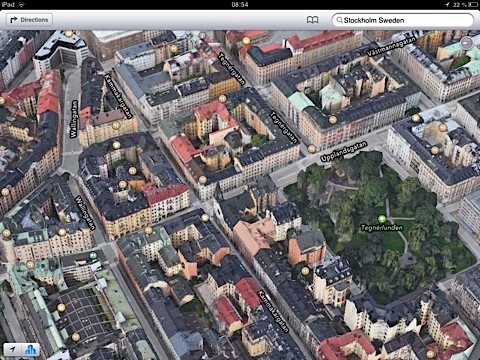Tap the Directions button
Viewport: 480px width, 360px height.
point(29,20)
